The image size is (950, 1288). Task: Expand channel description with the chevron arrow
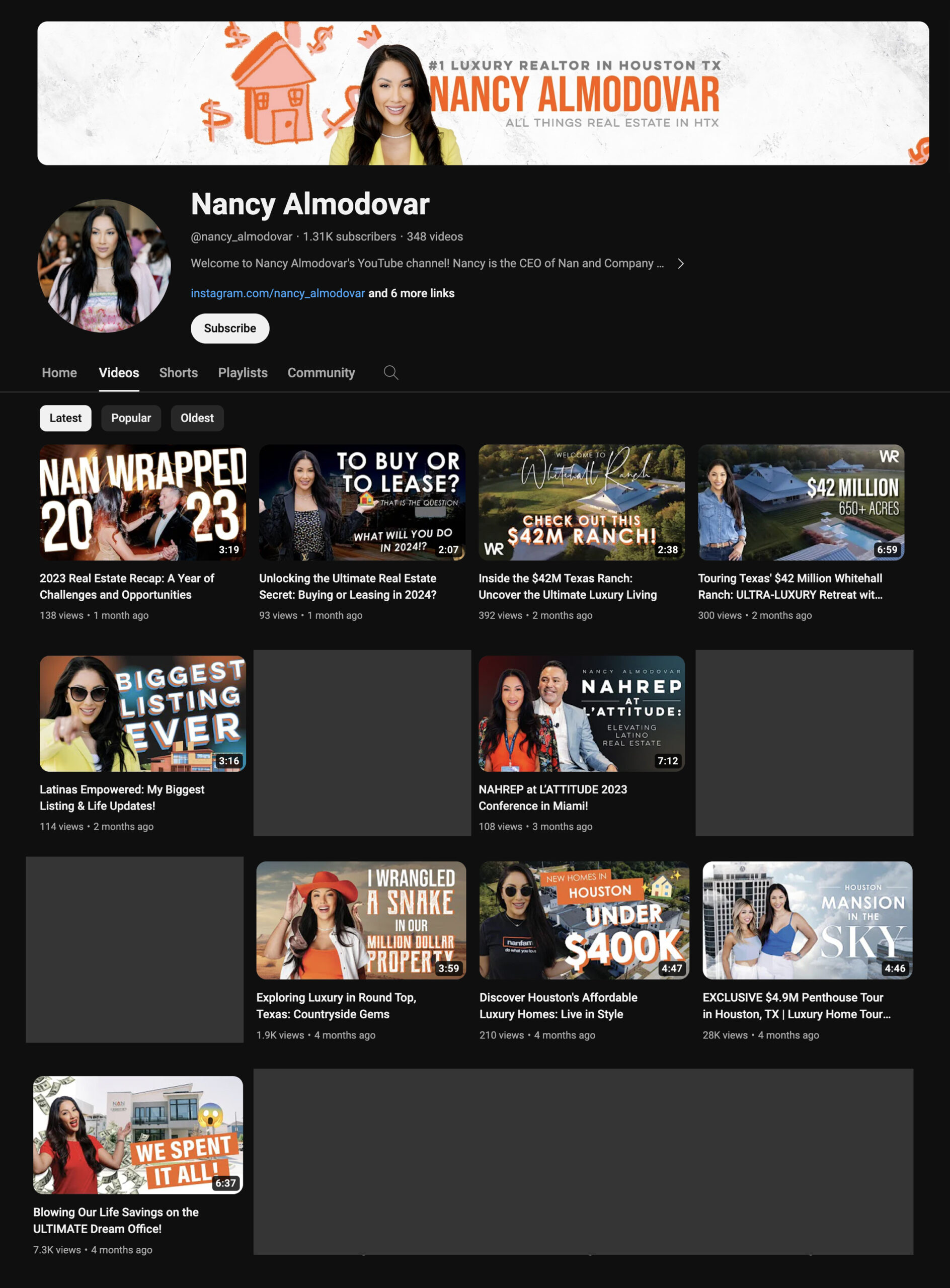tap(680, 263)
